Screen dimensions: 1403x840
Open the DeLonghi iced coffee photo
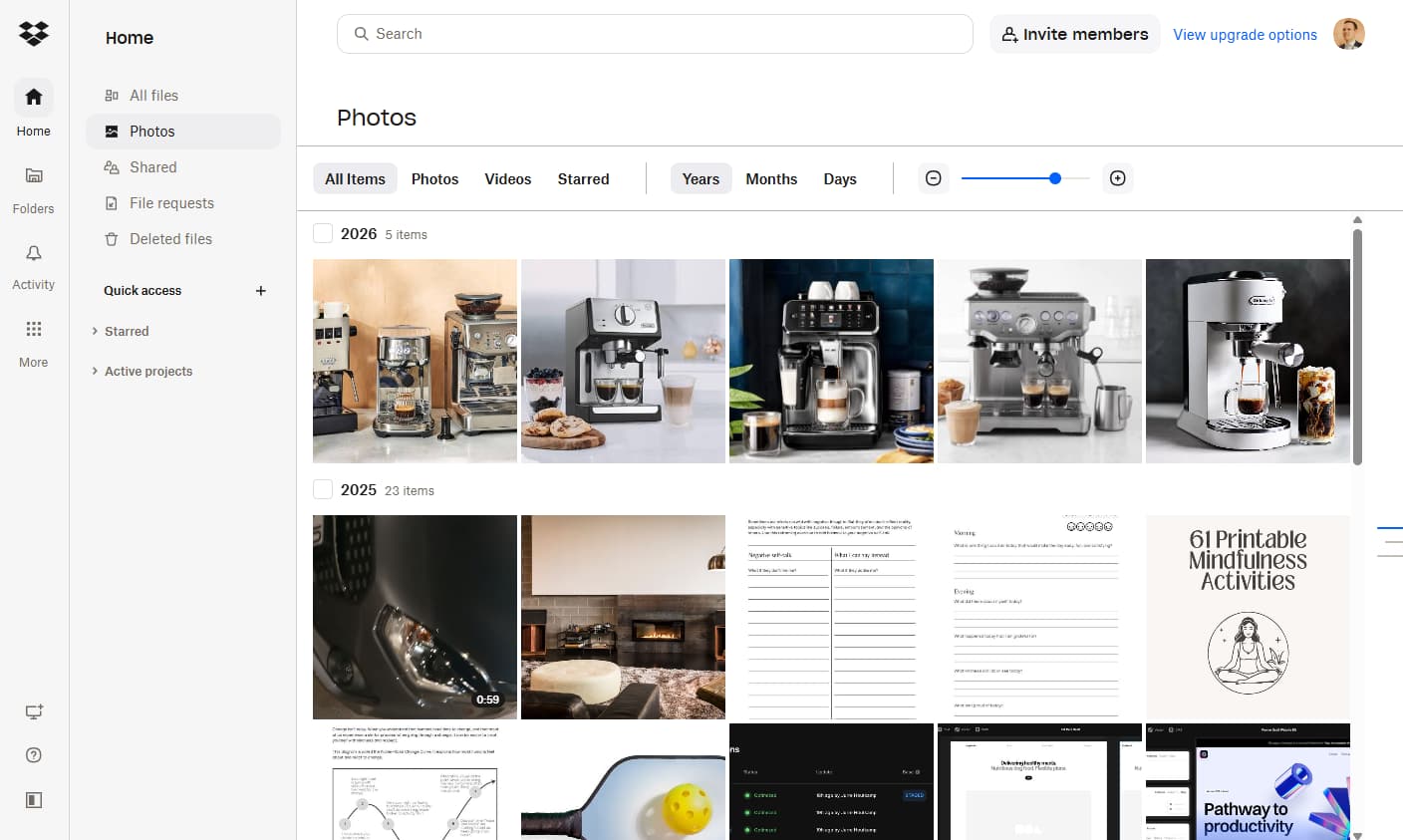(x=1248, y=361)
